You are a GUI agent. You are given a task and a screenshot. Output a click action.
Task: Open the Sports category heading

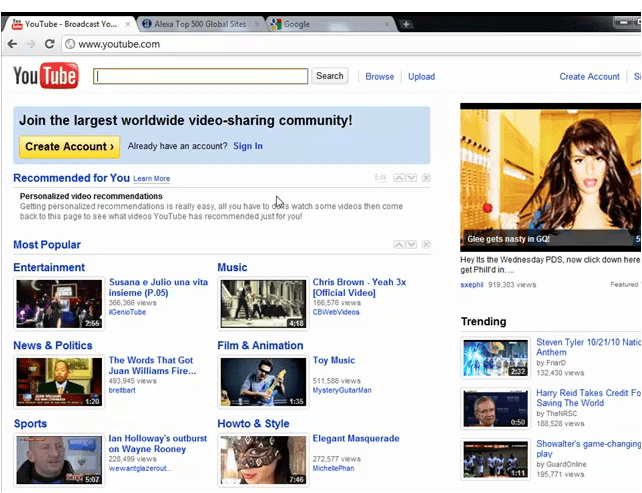[x=30, y=423]
